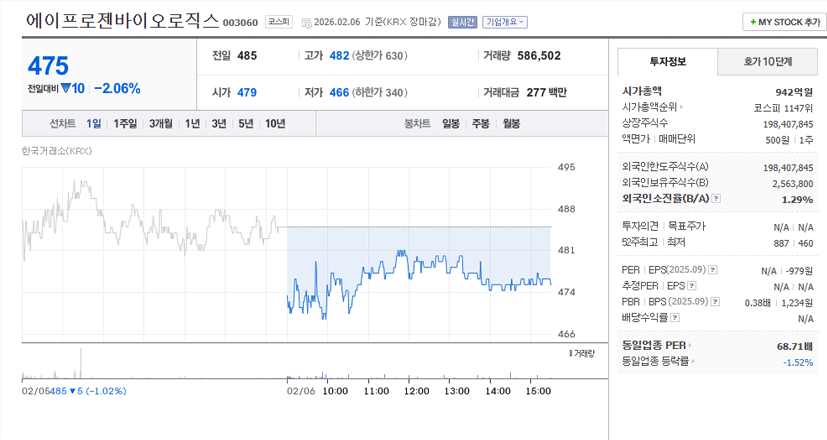Click help icon next to 배당수익률
Viewport: 827px width, 440px height.
tap(675, 318)
